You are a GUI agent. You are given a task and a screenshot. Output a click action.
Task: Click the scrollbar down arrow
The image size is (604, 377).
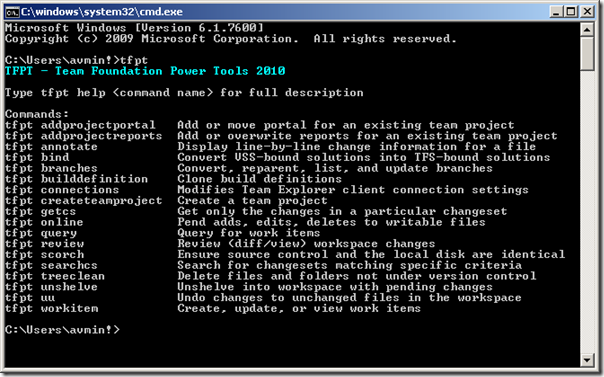pyautogui.click(x=587, y=360)
